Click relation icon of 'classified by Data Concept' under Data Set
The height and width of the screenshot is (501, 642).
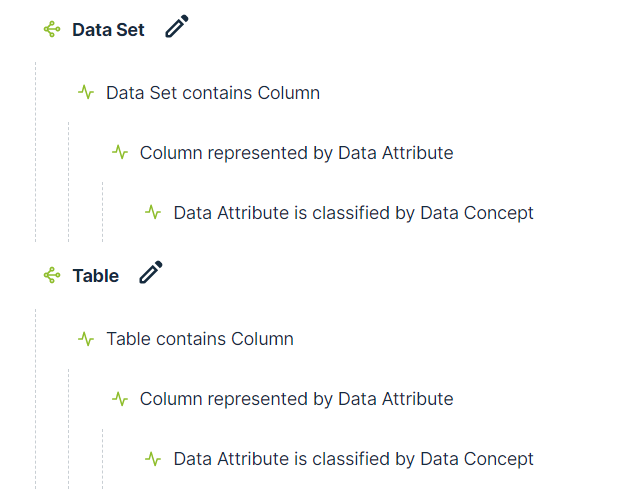153,213
